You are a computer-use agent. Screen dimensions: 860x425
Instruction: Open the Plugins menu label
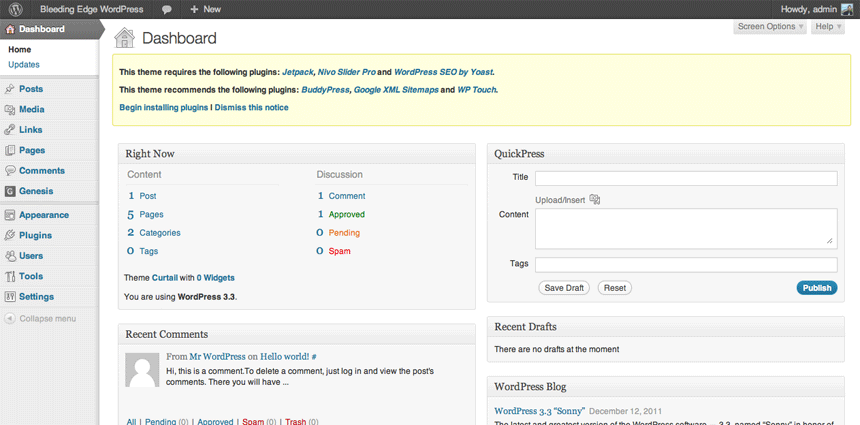coord(36,235)
